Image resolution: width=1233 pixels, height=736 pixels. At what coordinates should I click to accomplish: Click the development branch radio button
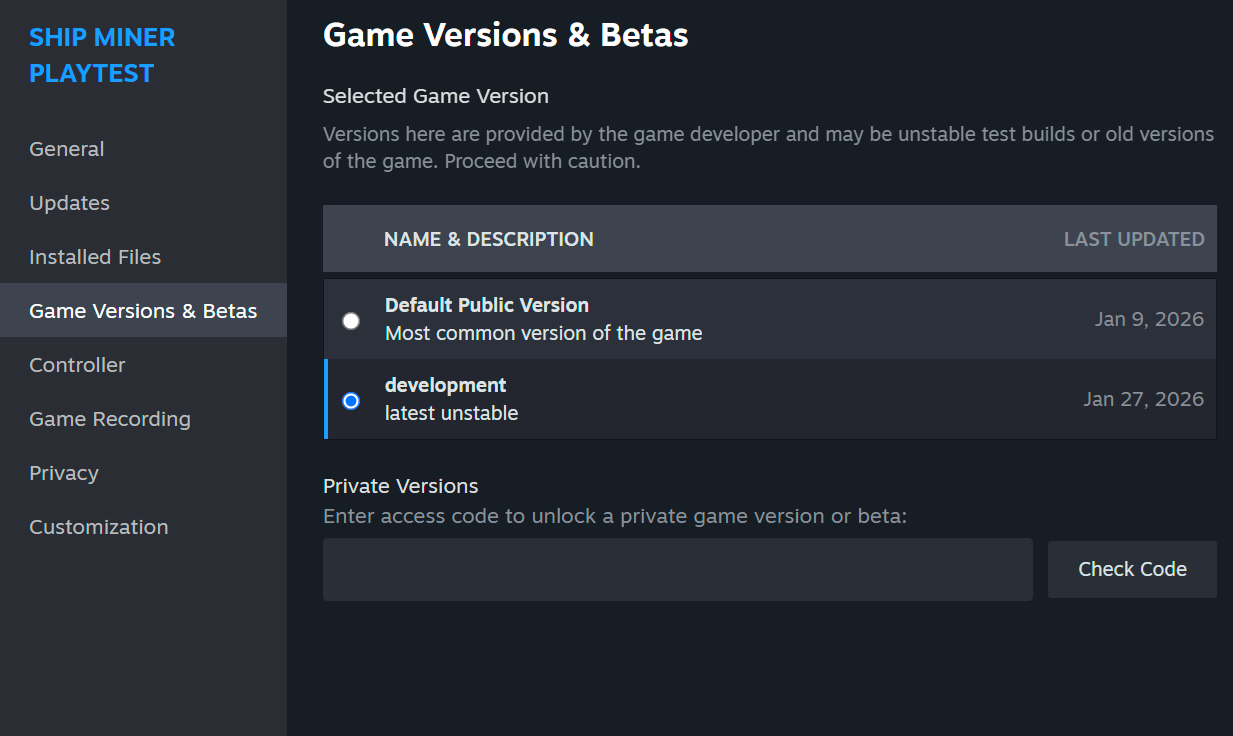tap(351, 401)
